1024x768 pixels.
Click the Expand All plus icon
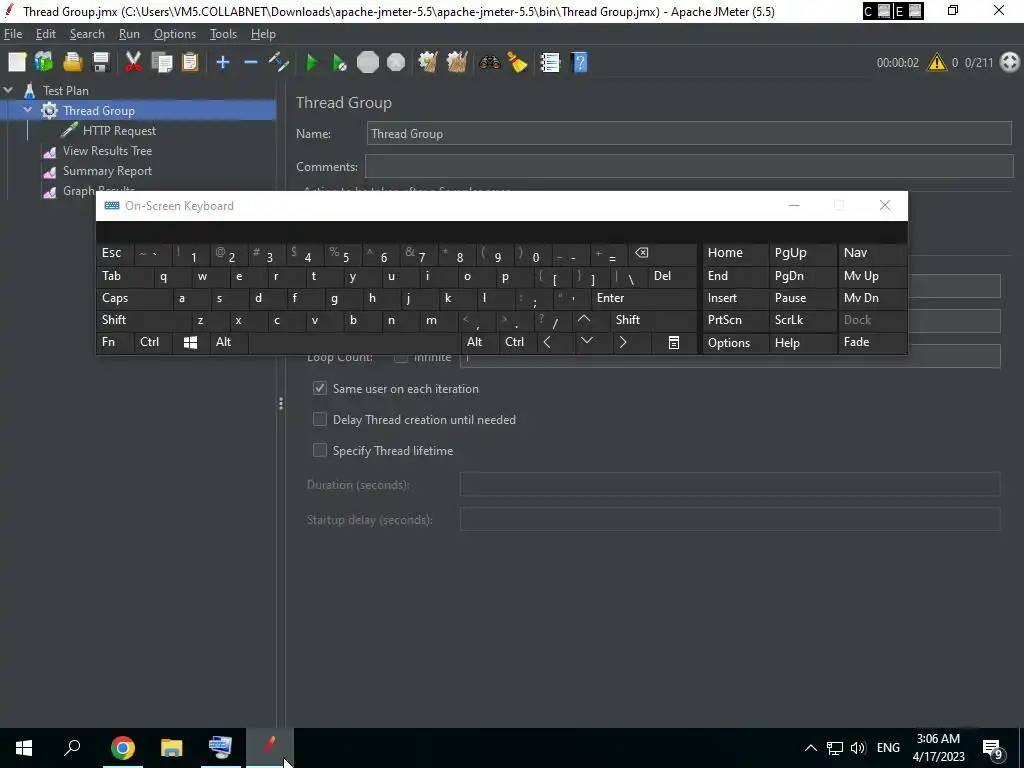tap(223, 63)
